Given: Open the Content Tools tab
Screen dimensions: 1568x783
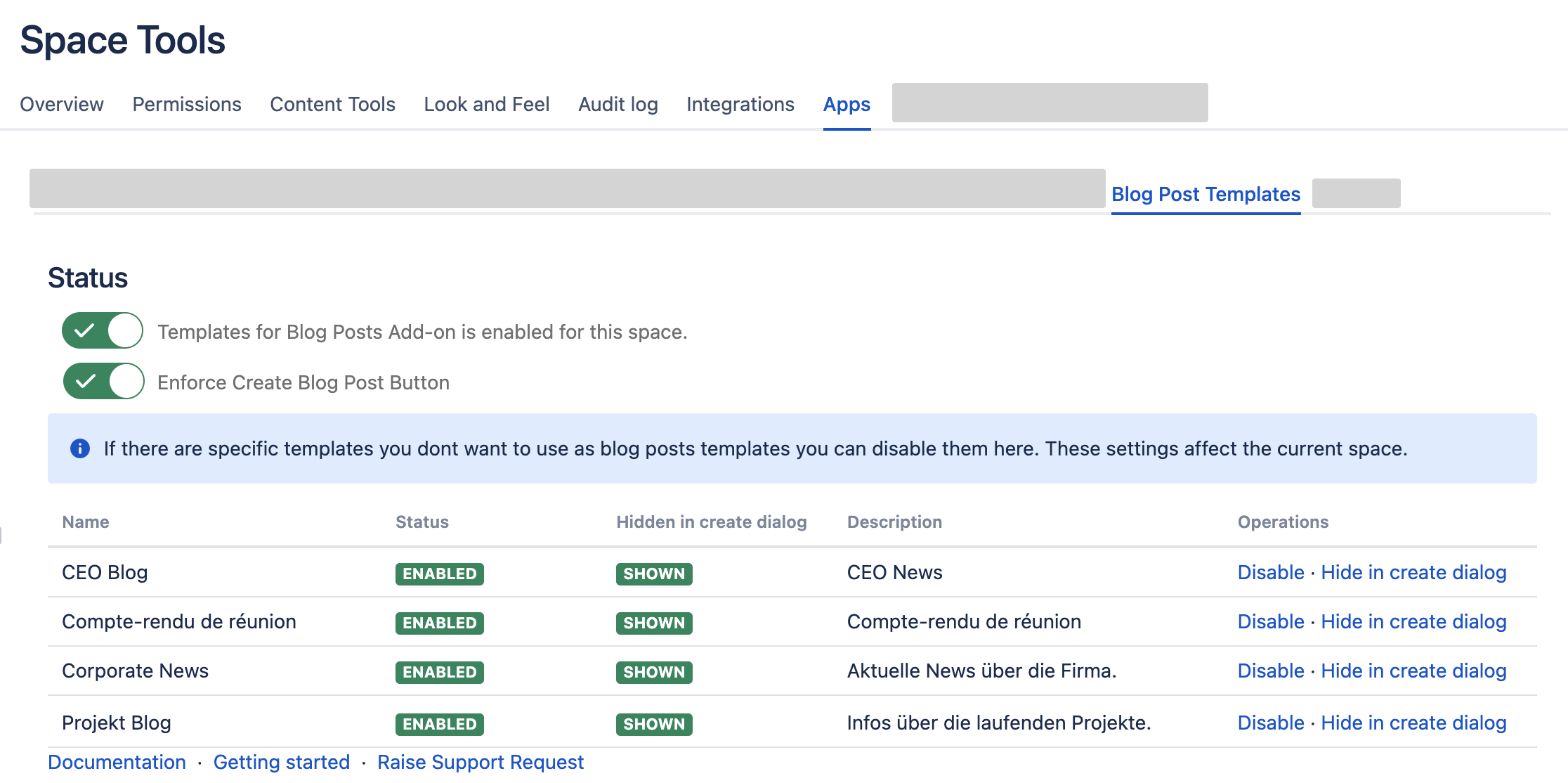Looking at the screenshot, I should [x=332, y=104].
